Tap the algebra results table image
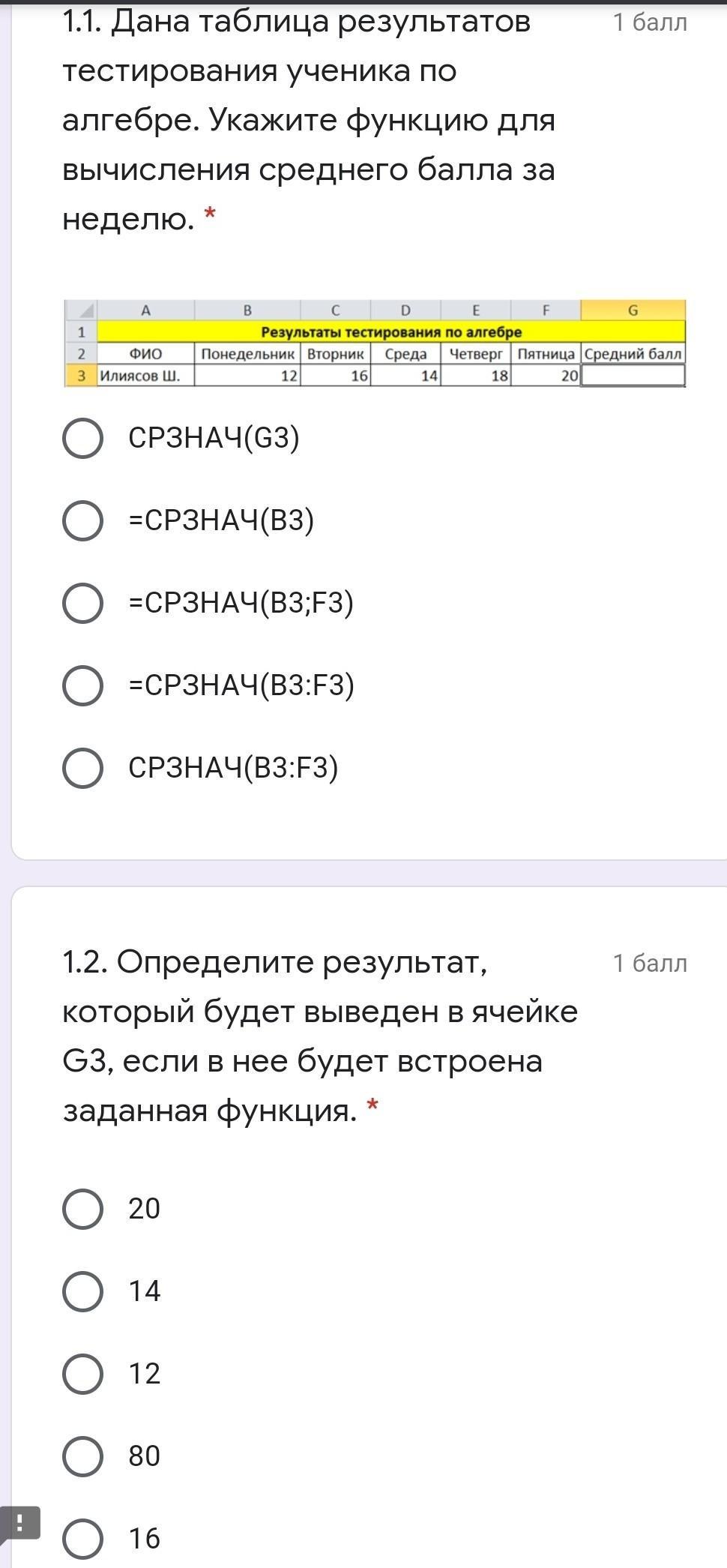Image resolution: width=727 pixels, height=1568 pixels. (375, 343)
